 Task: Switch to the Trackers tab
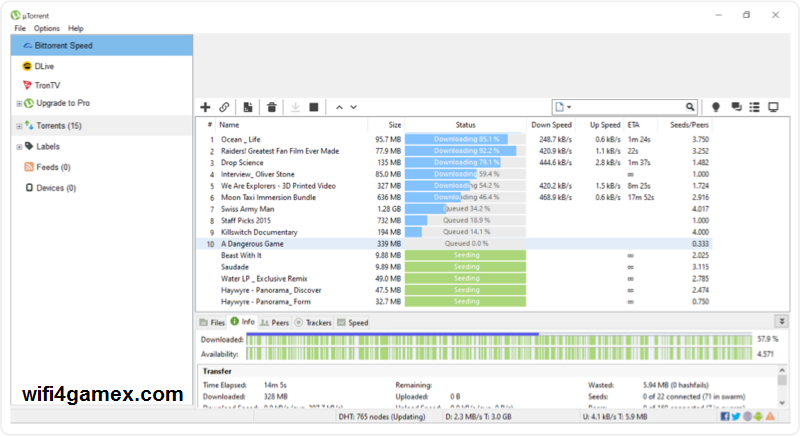tap(313, 322)
